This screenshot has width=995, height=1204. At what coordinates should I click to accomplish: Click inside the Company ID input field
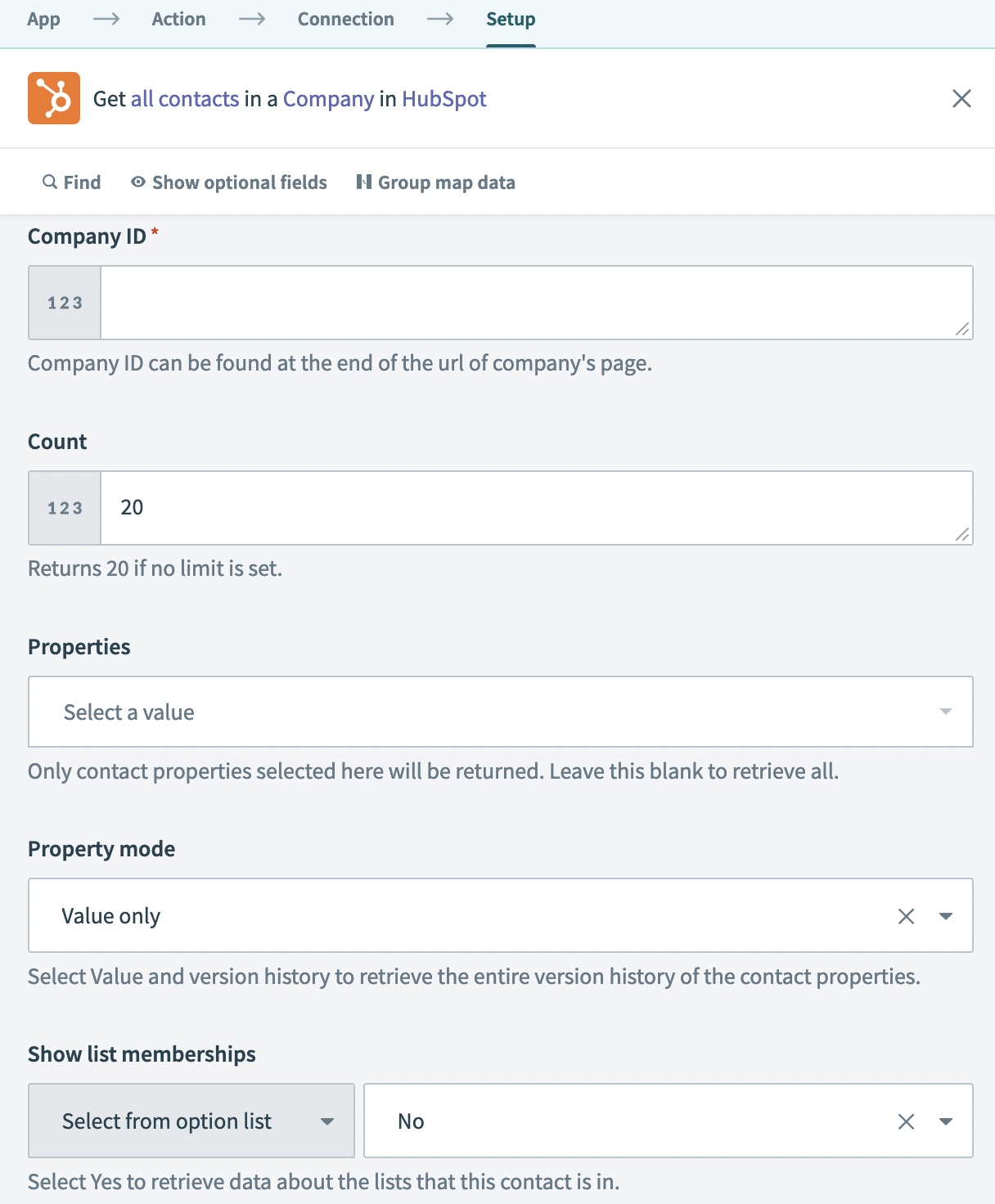(536, 302)
